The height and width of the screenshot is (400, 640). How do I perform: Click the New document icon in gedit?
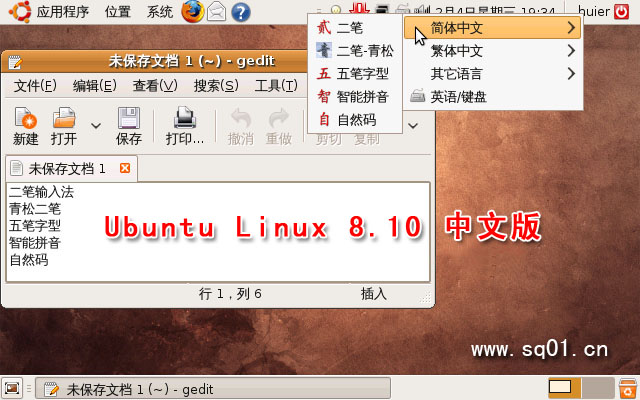click(25, 118)
